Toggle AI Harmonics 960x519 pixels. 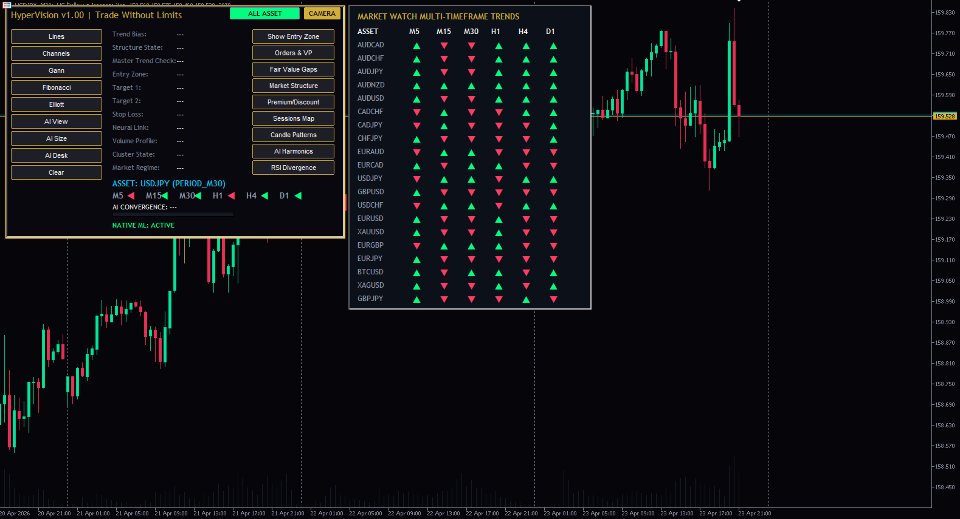coord(293,151)
